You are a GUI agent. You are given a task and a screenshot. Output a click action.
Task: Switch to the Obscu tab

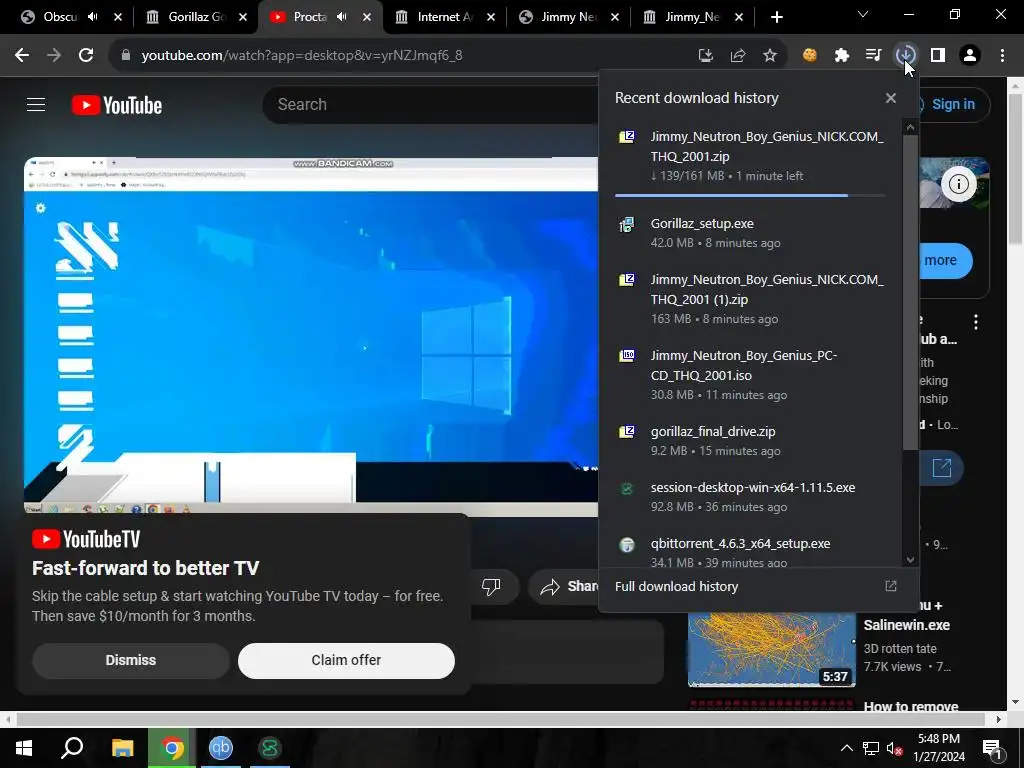(60, 17)
